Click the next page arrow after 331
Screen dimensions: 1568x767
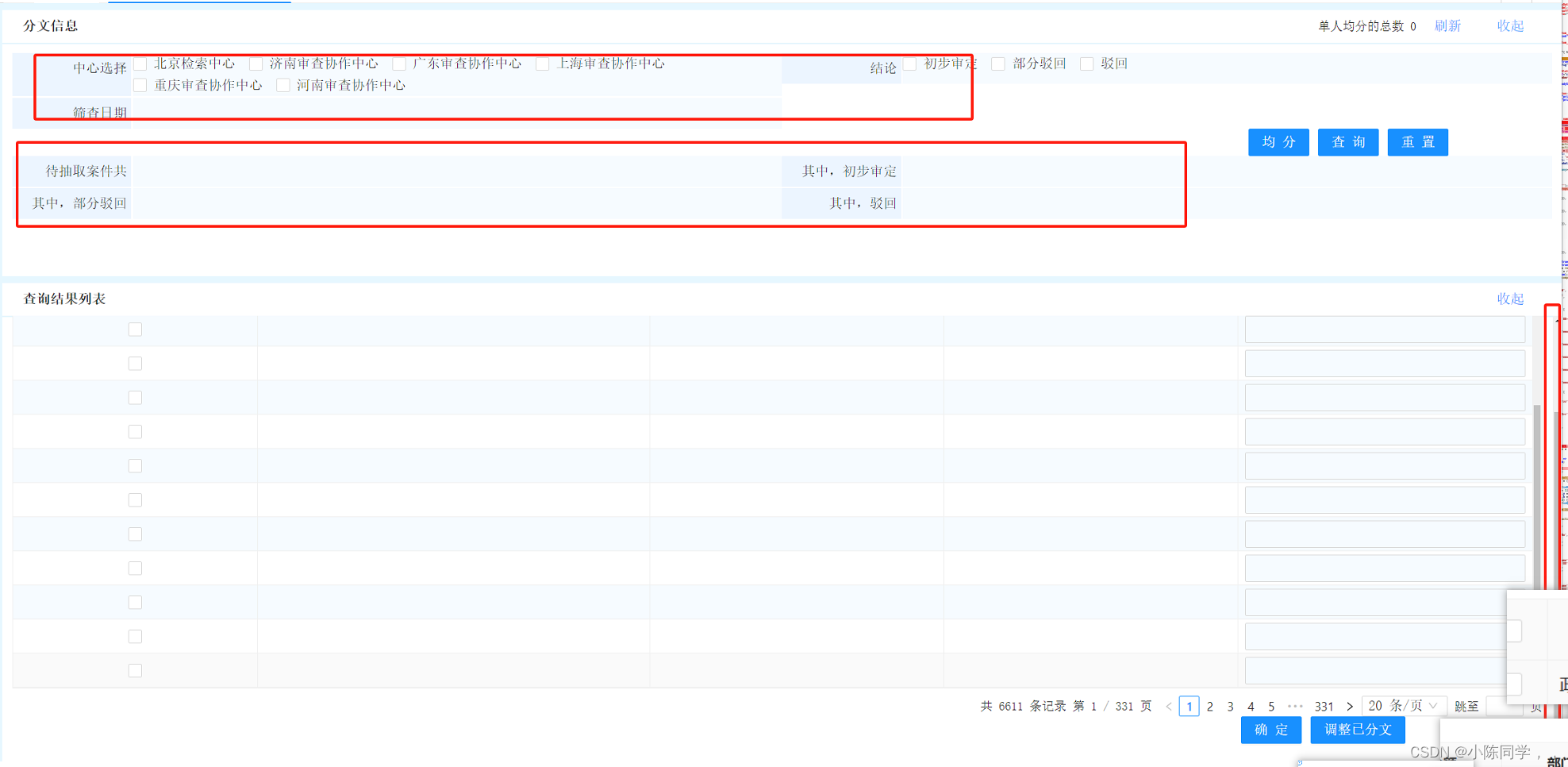point(1350,706)
